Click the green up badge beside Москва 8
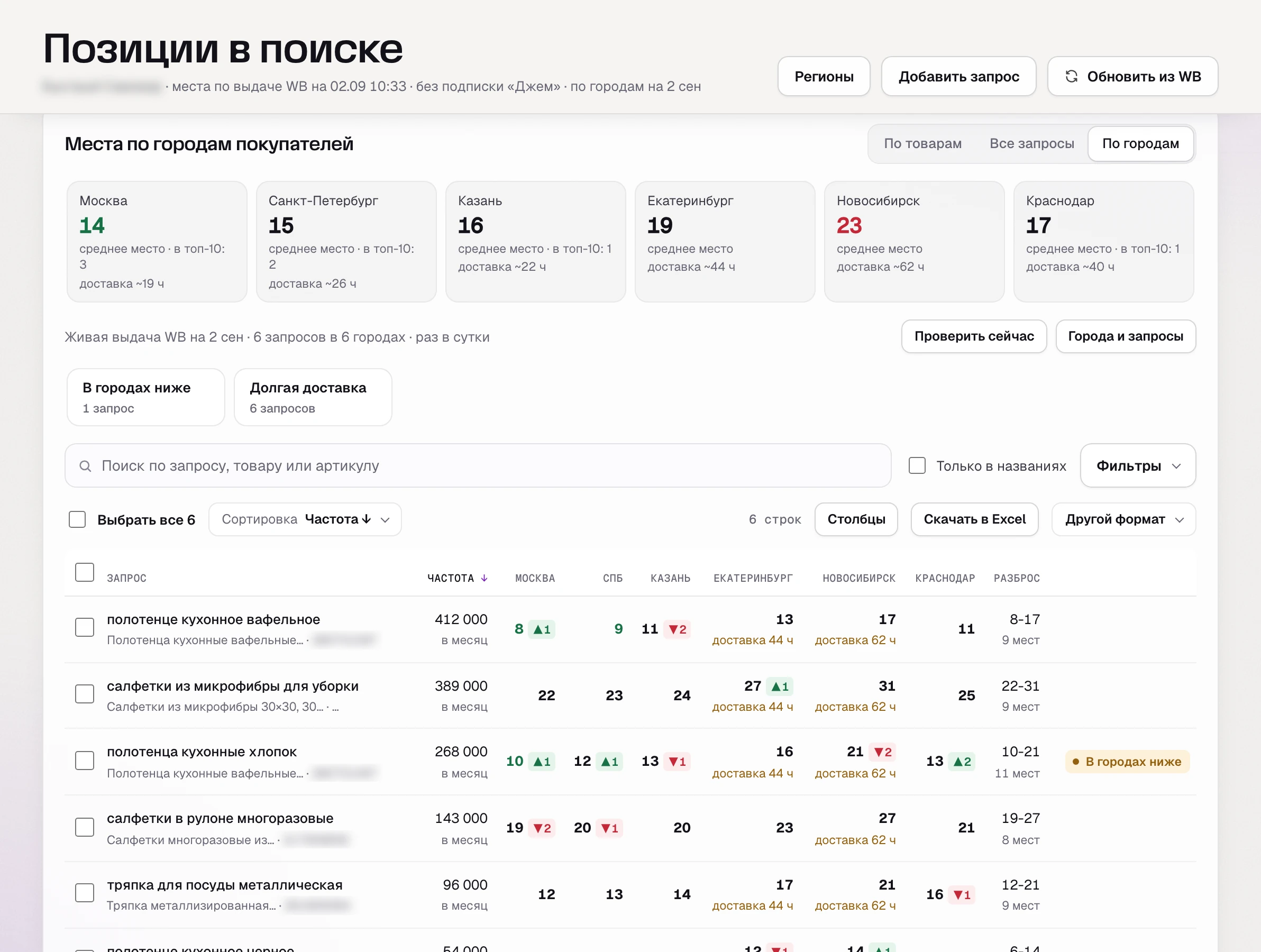This screenshot has height=952, width=1261. click(542, 629)
